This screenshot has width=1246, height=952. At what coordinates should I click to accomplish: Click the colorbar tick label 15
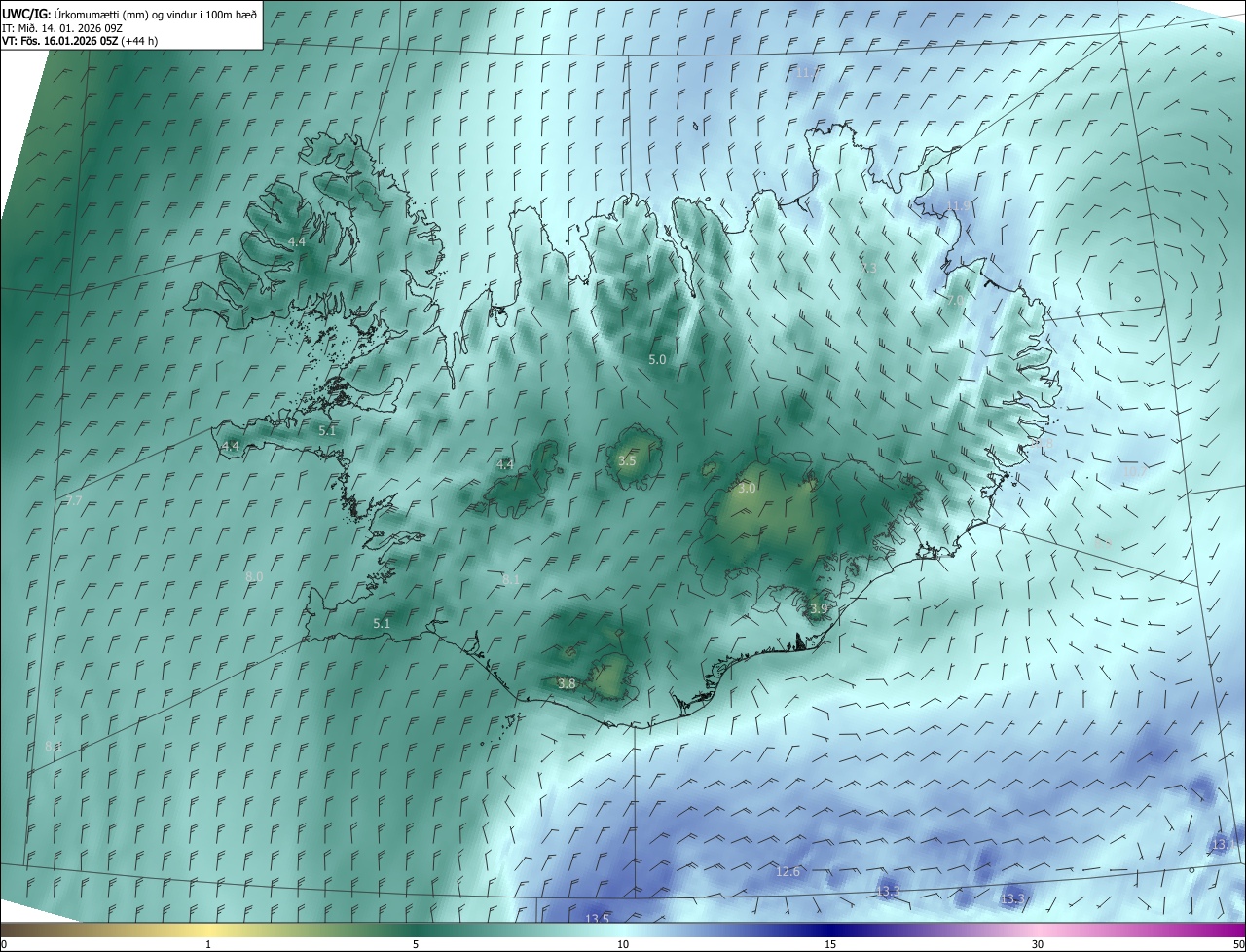tap(830, 944)
